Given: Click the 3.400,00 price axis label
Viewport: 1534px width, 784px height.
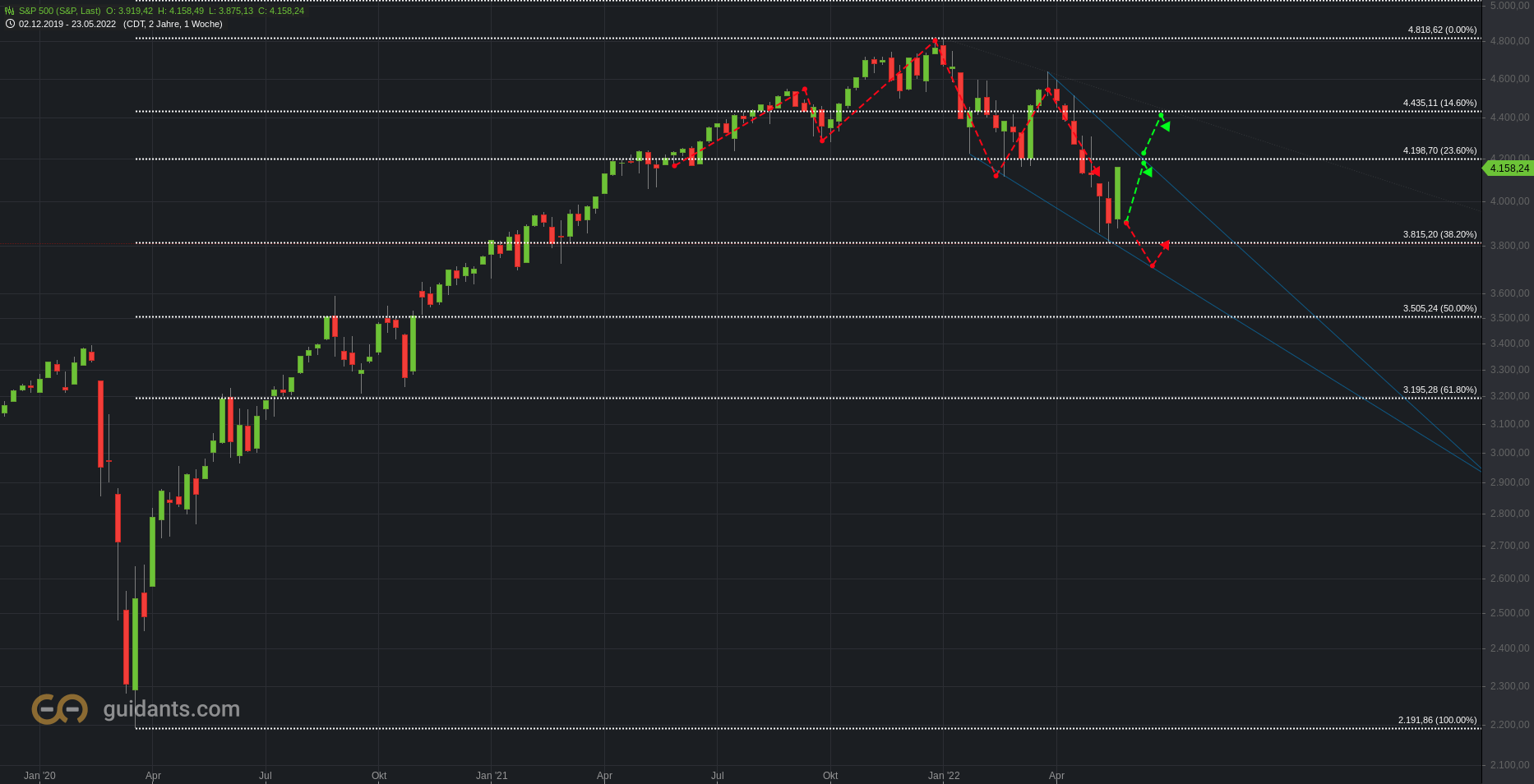Looking at the screenshot, I should pyautogui.click(x=1509, y=344).
